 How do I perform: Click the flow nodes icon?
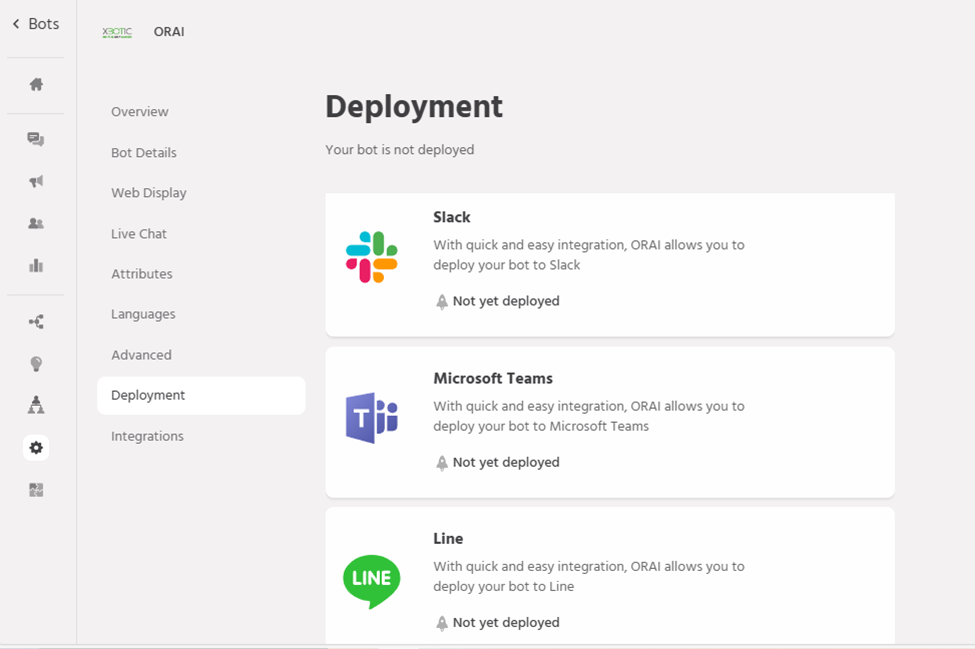pyautogui.click(x=36, y=322)
